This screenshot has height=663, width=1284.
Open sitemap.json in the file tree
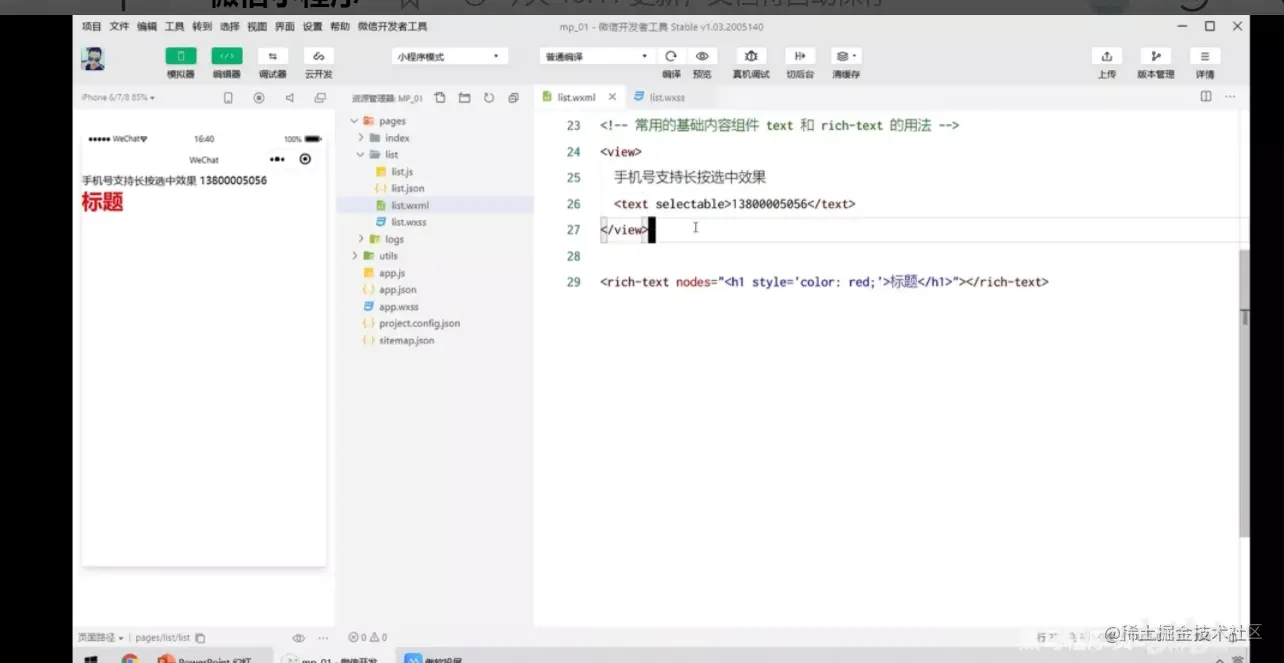406,340
